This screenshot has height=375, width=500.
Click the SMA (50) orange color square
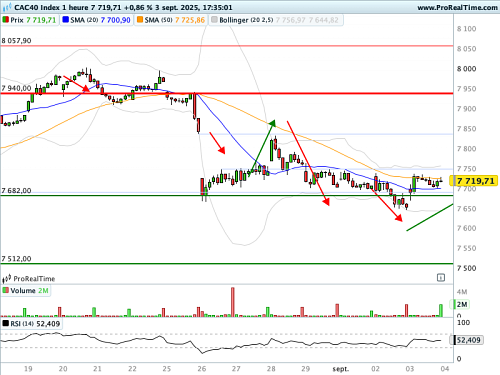click(140, 20)
